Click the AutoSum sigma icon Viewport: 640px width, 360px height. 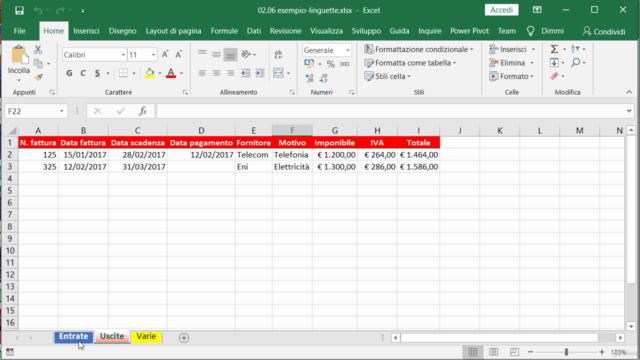coord(554,49)
